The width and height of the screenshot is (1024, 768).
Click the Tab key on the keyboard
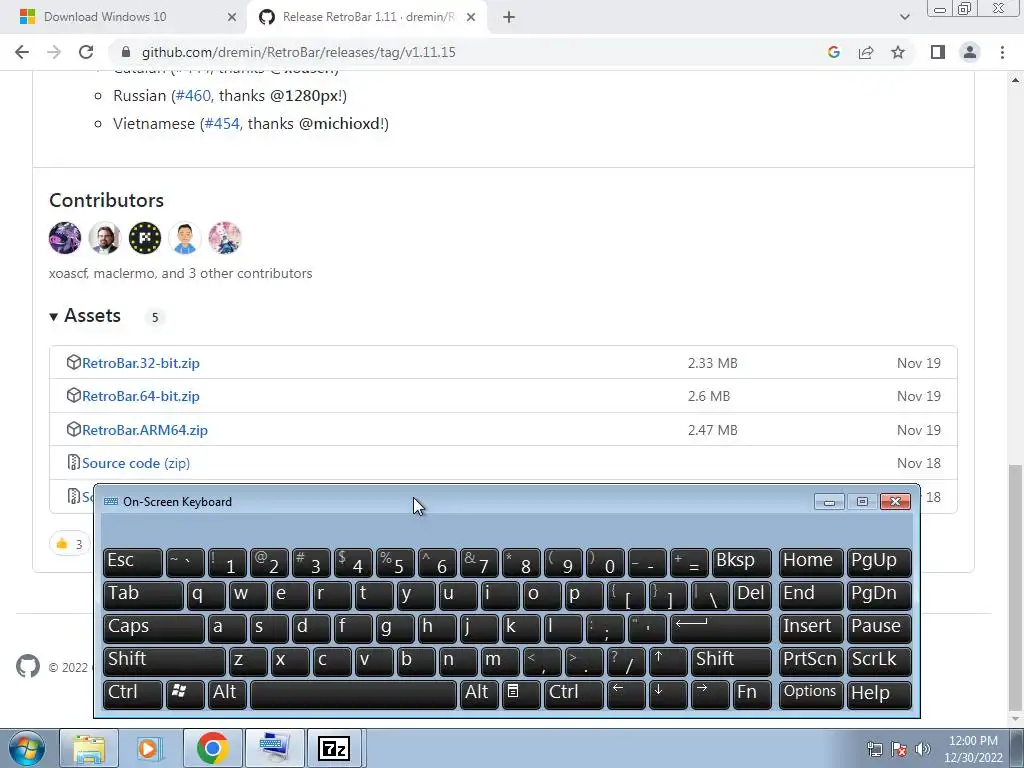[x=143, y=595]
